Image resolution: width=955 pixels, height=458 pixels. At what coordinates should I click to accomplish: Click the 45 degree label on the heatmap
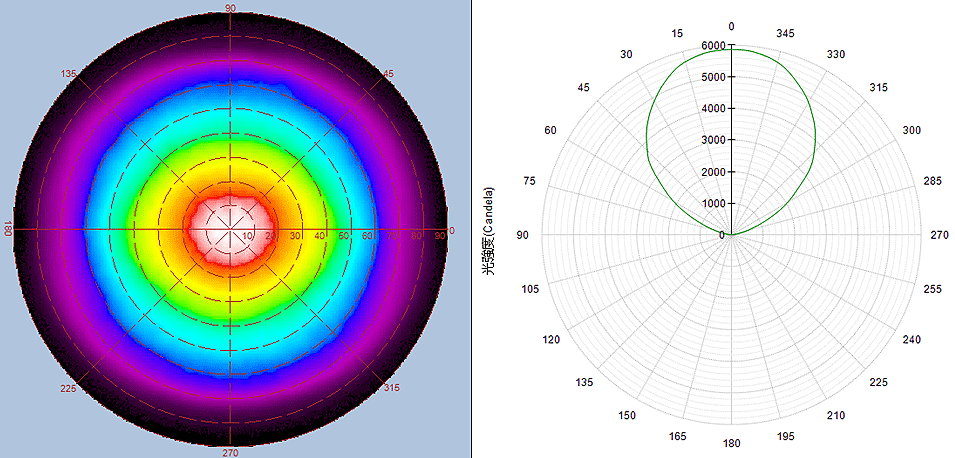pos(390,74)
